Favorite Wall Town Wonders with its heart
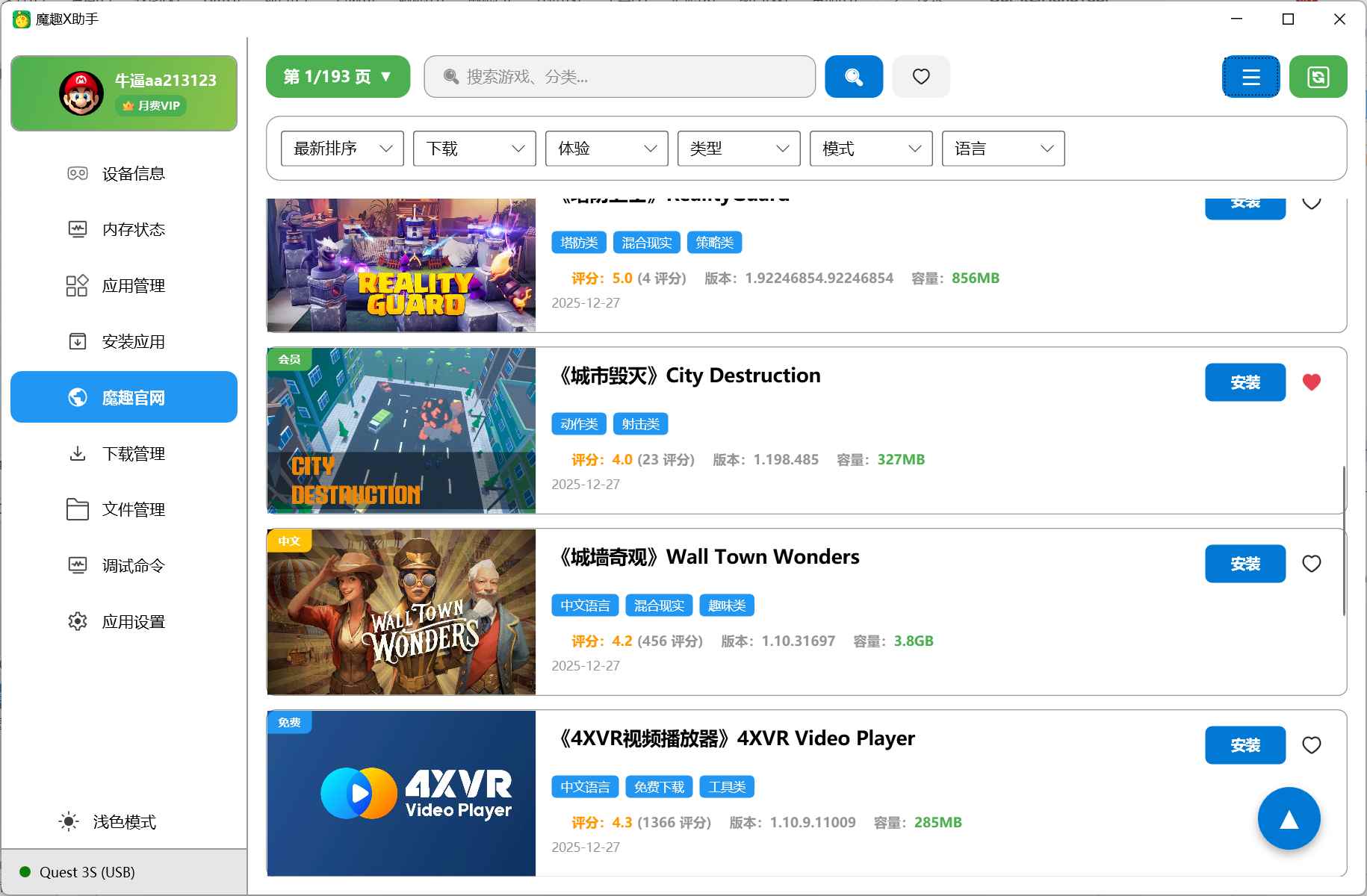Screen dimensions: 1367x896 click(x=1312, y=564)
